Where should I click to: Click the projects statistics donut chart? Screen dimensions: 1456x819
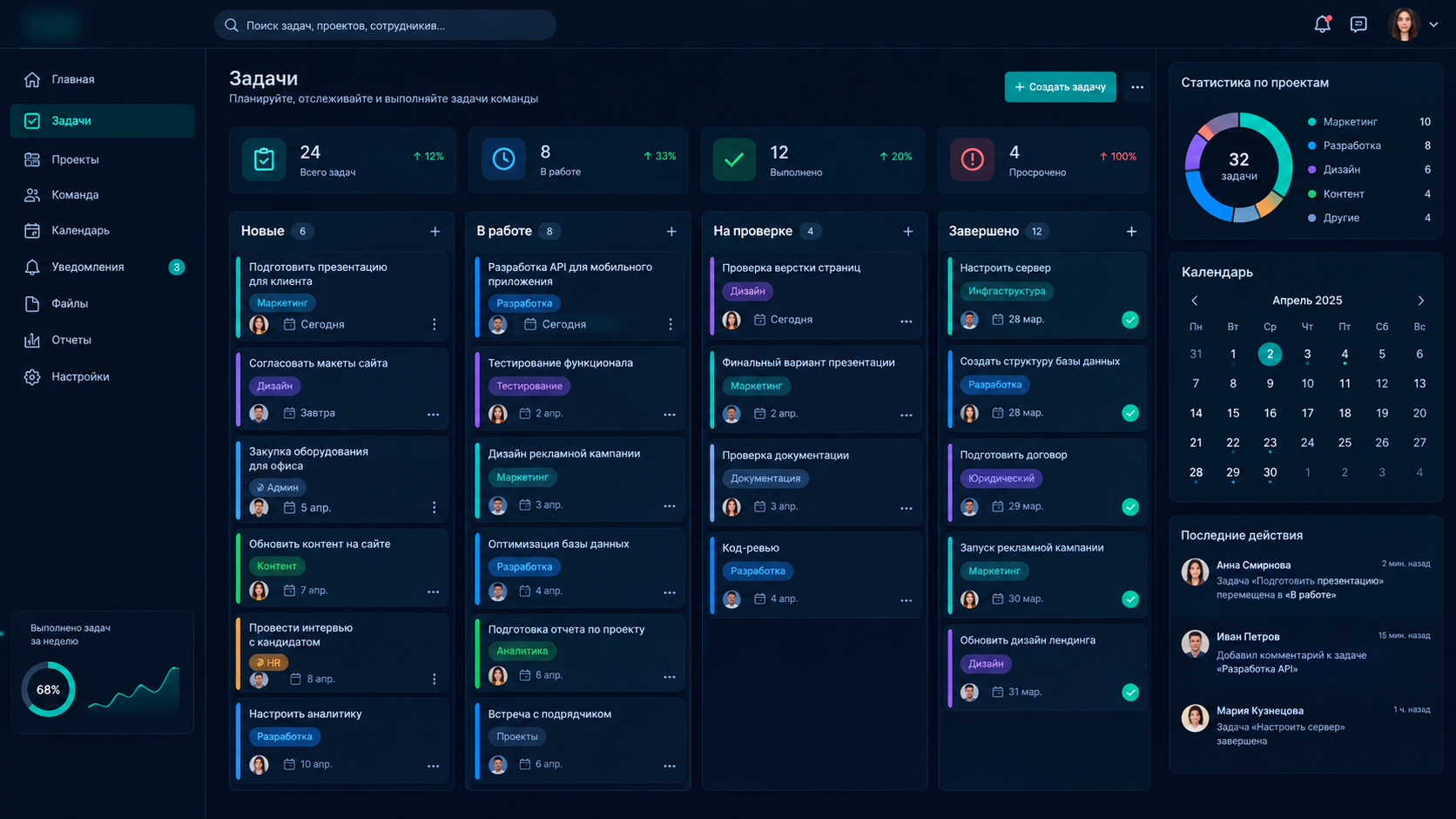pyautogui.click(x=1238, y=166)
